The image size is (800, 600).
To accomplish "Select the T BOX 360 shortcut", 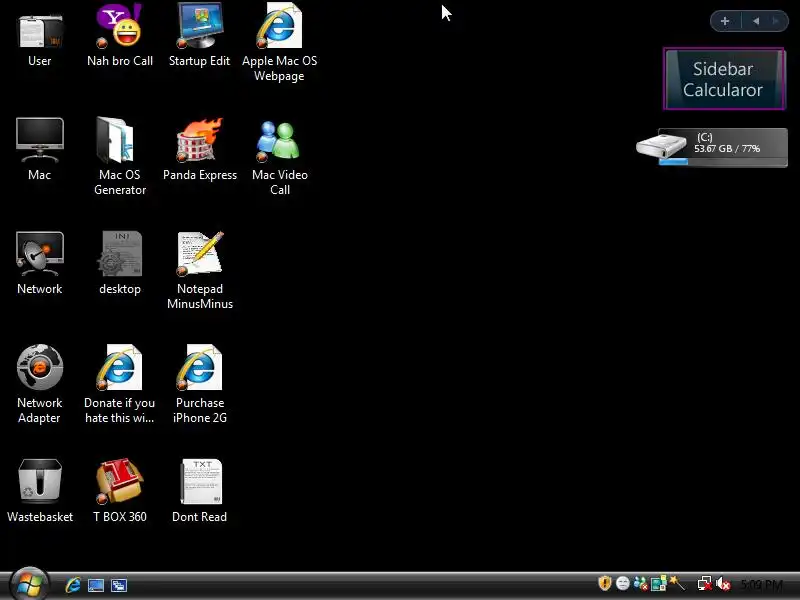I will 119,491.
